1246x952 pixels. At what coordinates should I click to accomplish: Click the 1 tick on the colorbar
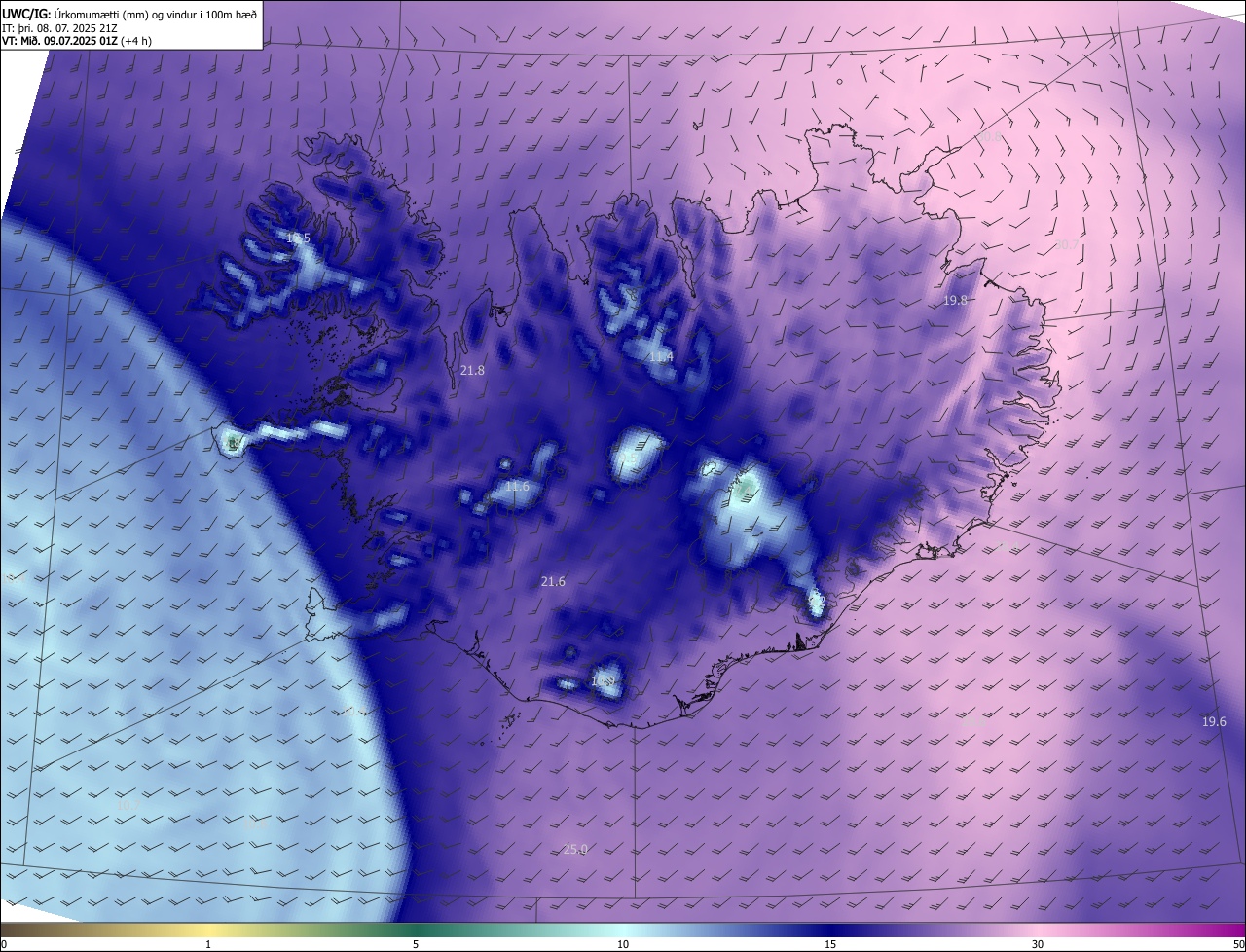208,944
